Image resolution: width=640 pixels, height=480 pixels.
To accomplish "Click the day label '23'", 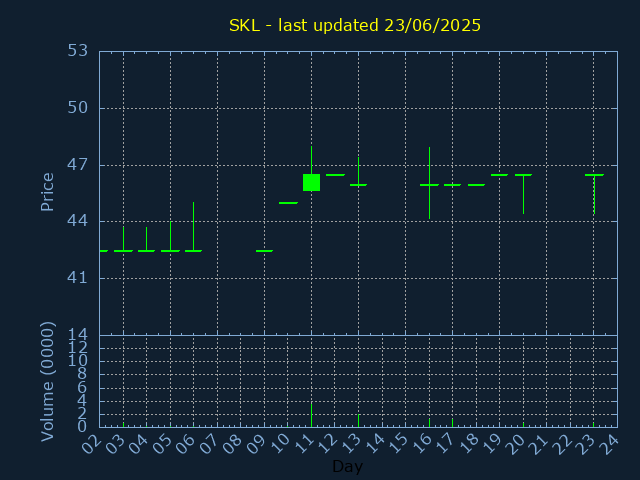I will point(587,444).
